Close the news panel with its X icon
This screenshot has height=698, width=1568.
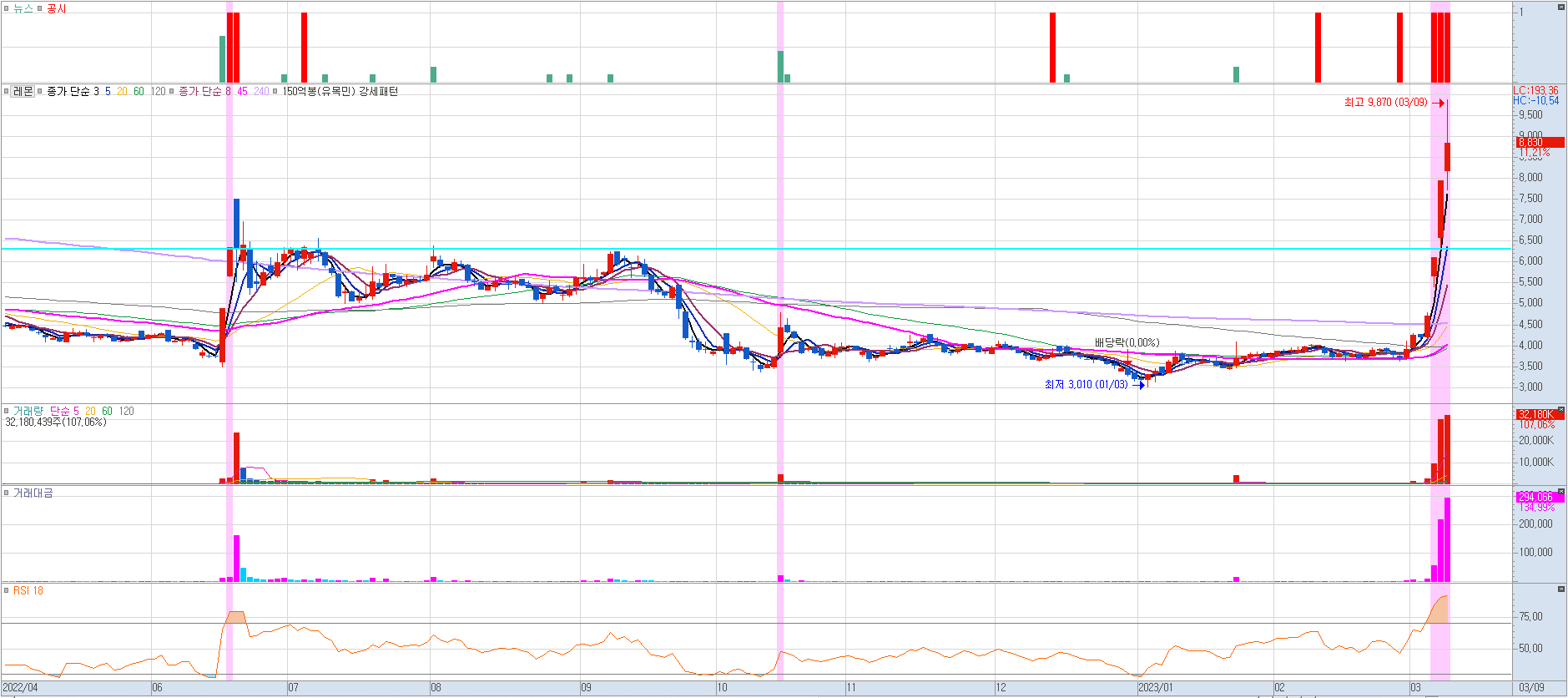1560,7
